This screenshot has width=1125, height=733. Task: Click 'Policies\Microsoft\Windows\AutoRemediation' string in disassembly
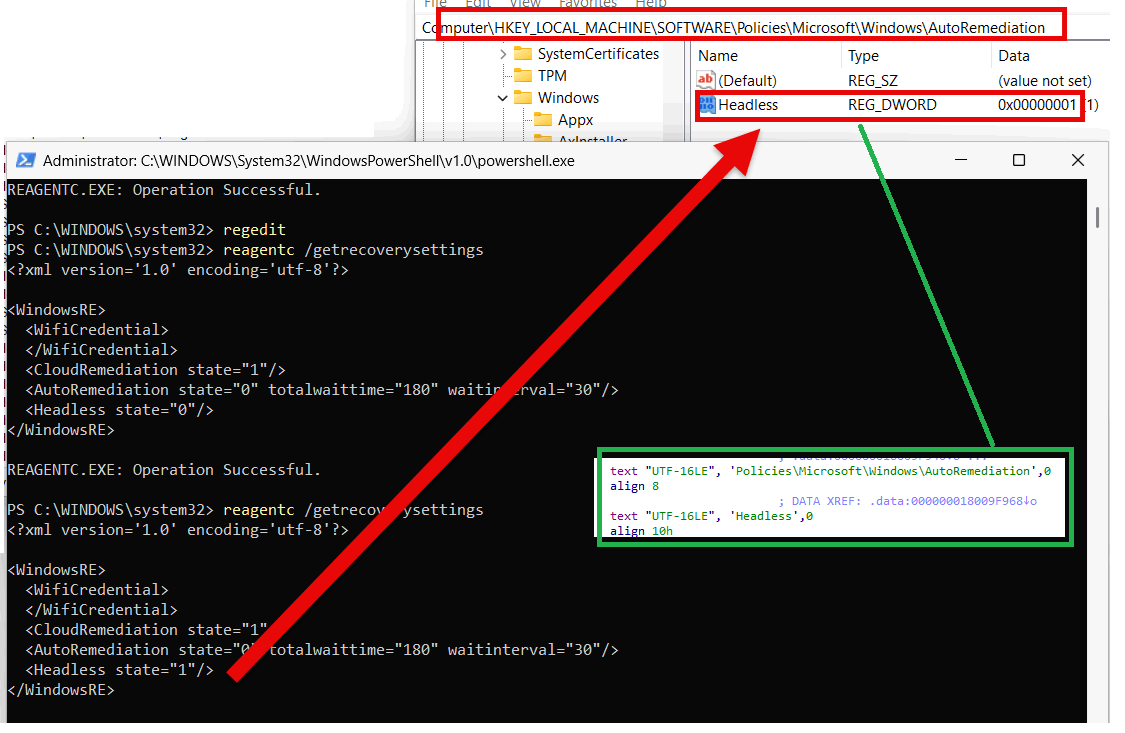coord(882,471)
